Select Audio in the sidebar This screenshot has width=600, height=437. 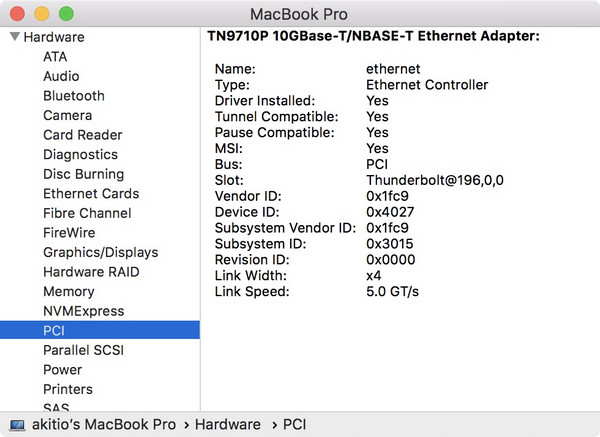[61, 76]
